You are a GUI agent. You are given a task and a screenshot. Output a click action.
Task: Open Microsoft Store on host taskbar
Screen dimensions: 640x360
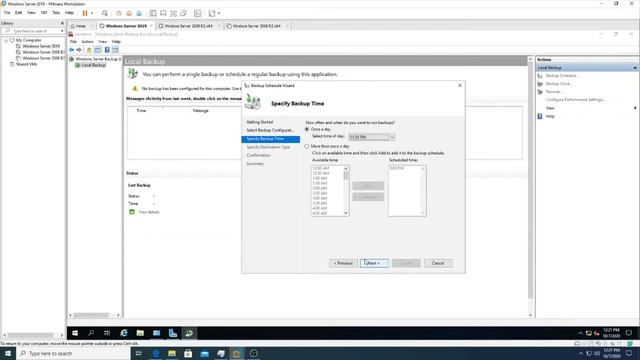point(188,353)
